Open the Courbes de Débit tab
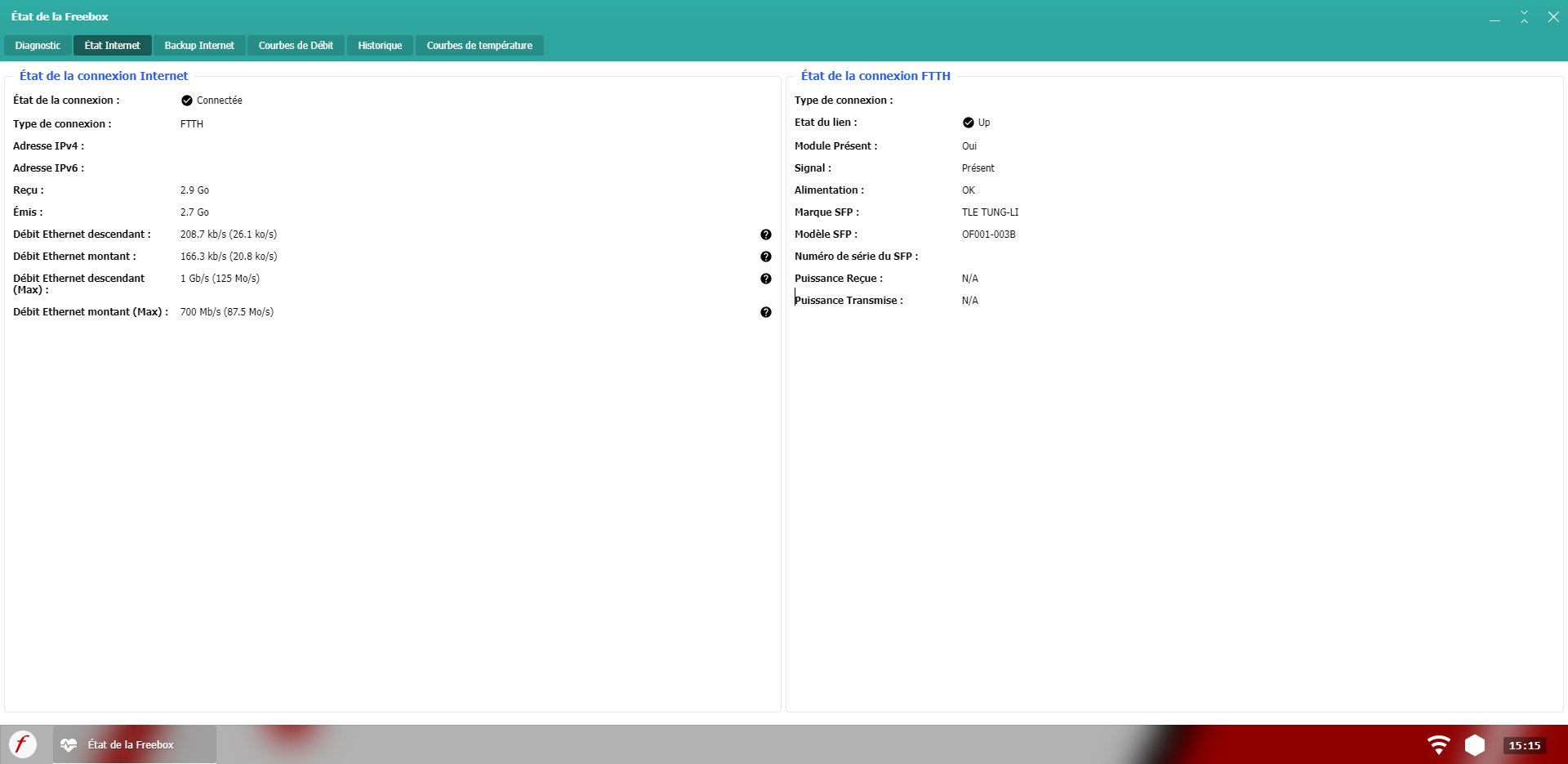 tap(296, 46)
